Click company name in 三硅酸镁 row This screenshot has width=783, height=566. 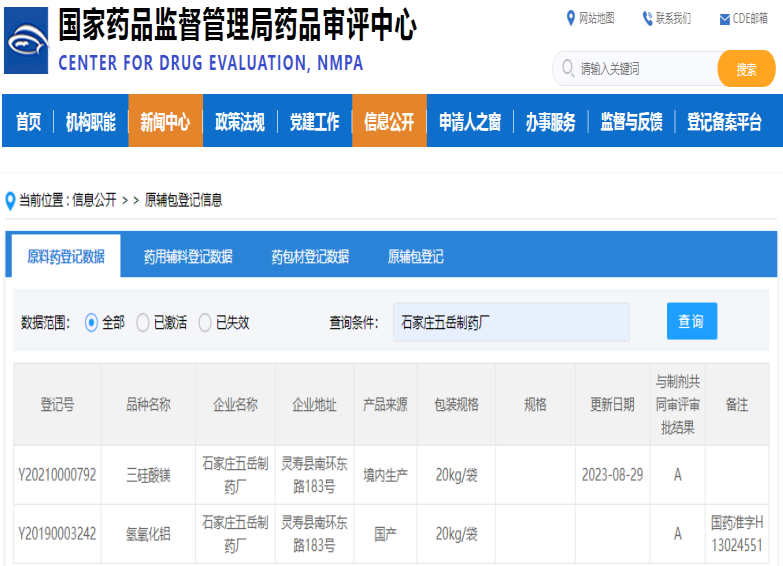(x=235, y=475)
